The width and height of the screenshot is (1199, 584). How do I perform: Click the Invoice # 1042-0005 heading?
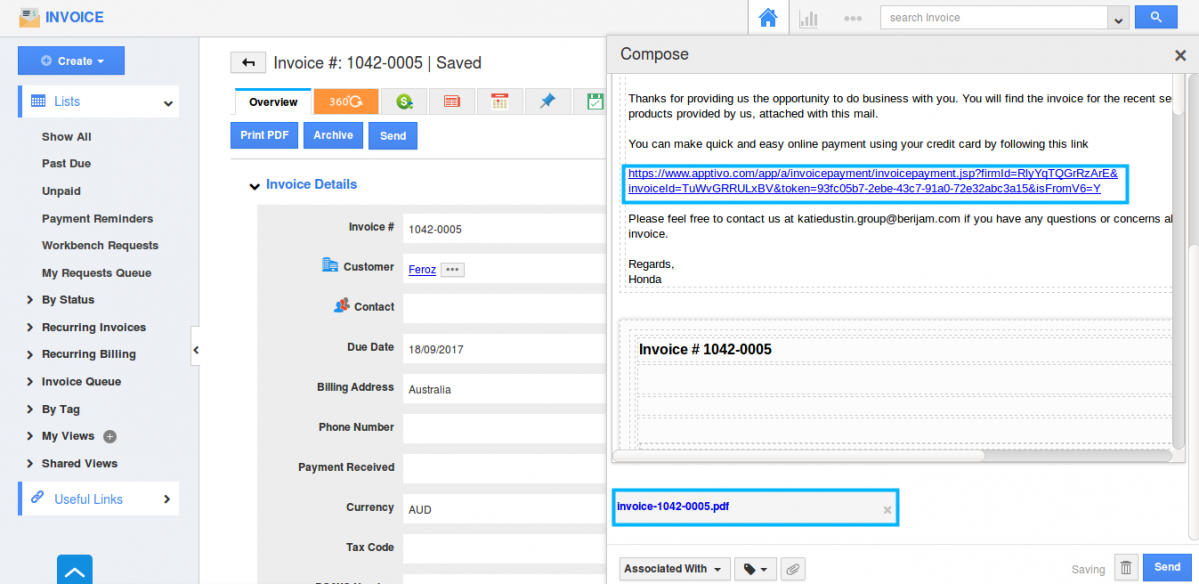point(705,349)
